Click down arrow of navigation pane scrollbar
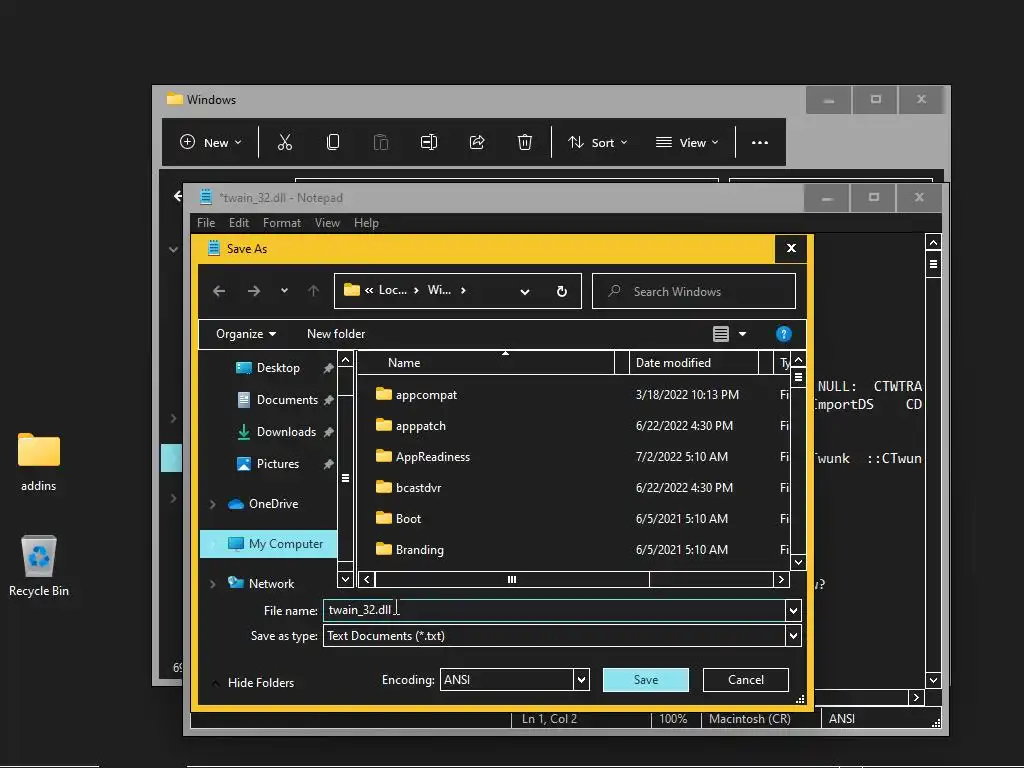This screenshot has width=1024, height=768. (x=345, y=579)
